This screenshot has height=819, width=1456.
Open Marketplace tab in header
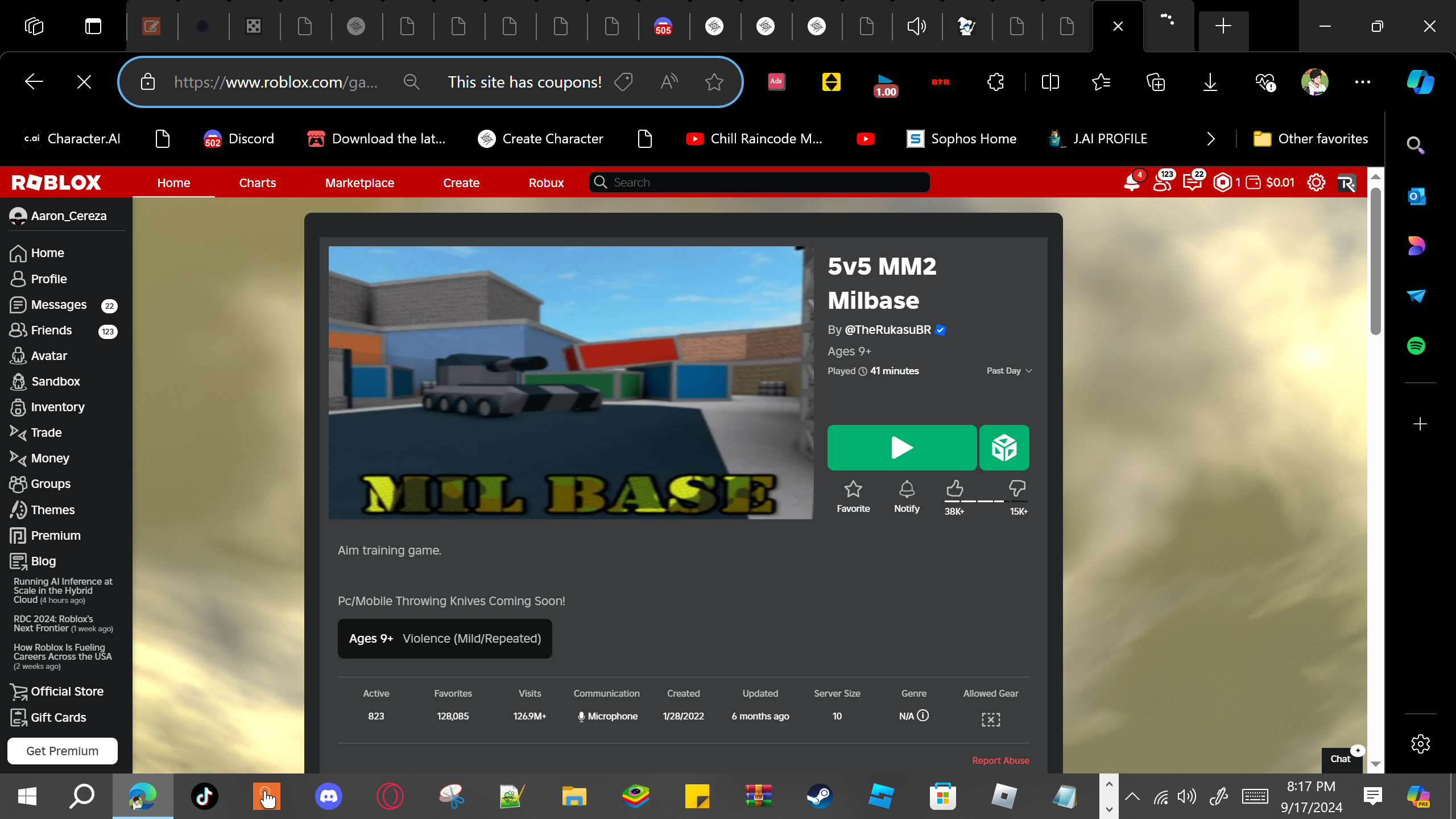pyautogui.click(x=359, y=183)
